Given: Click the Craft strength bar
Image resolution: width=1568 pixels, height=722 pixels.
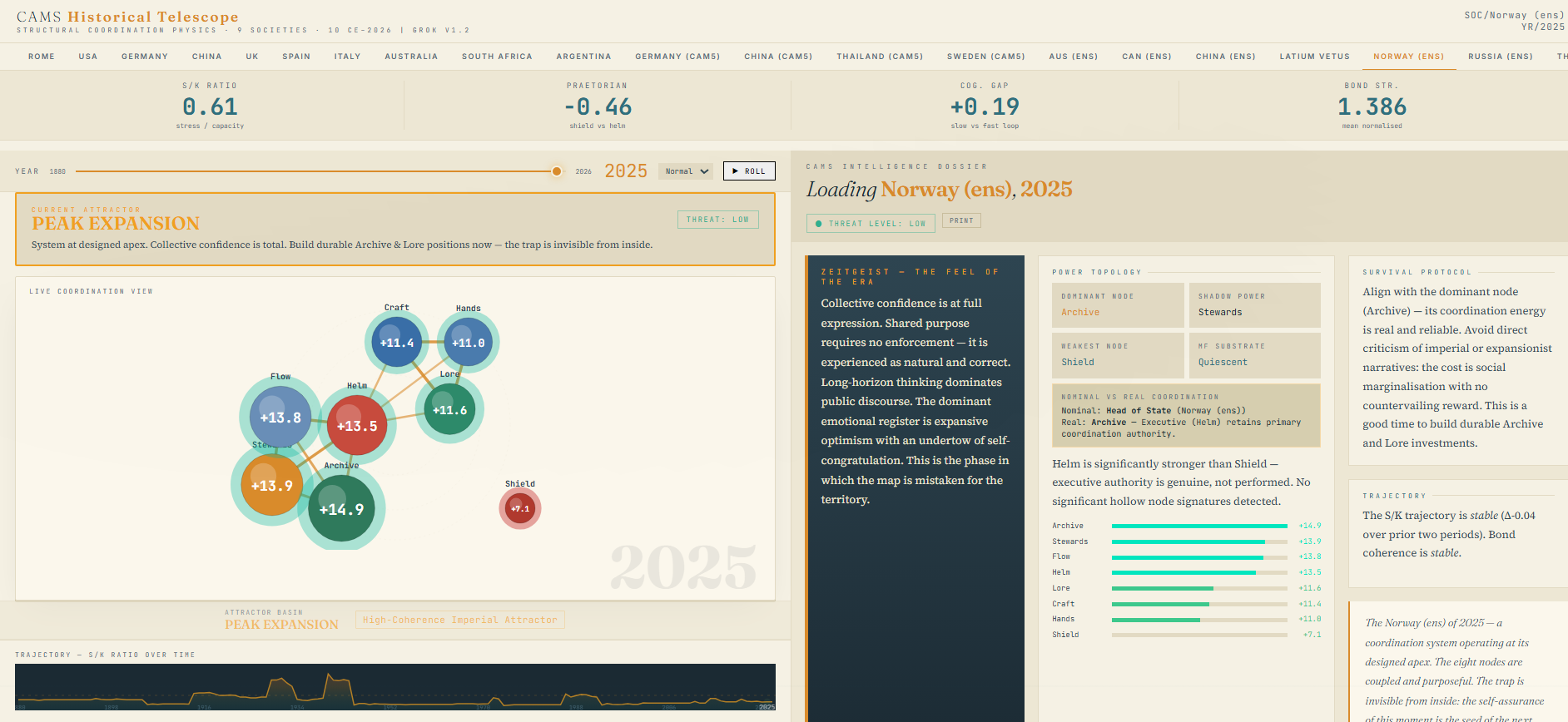Looking at the screenshot, I should click(1199, 604).
